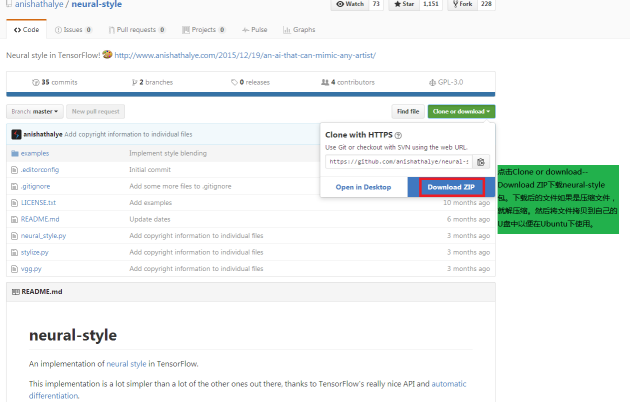The image size is (630, 402).
Task: Open the Branch: master dropdown
Action: [35, 111]
